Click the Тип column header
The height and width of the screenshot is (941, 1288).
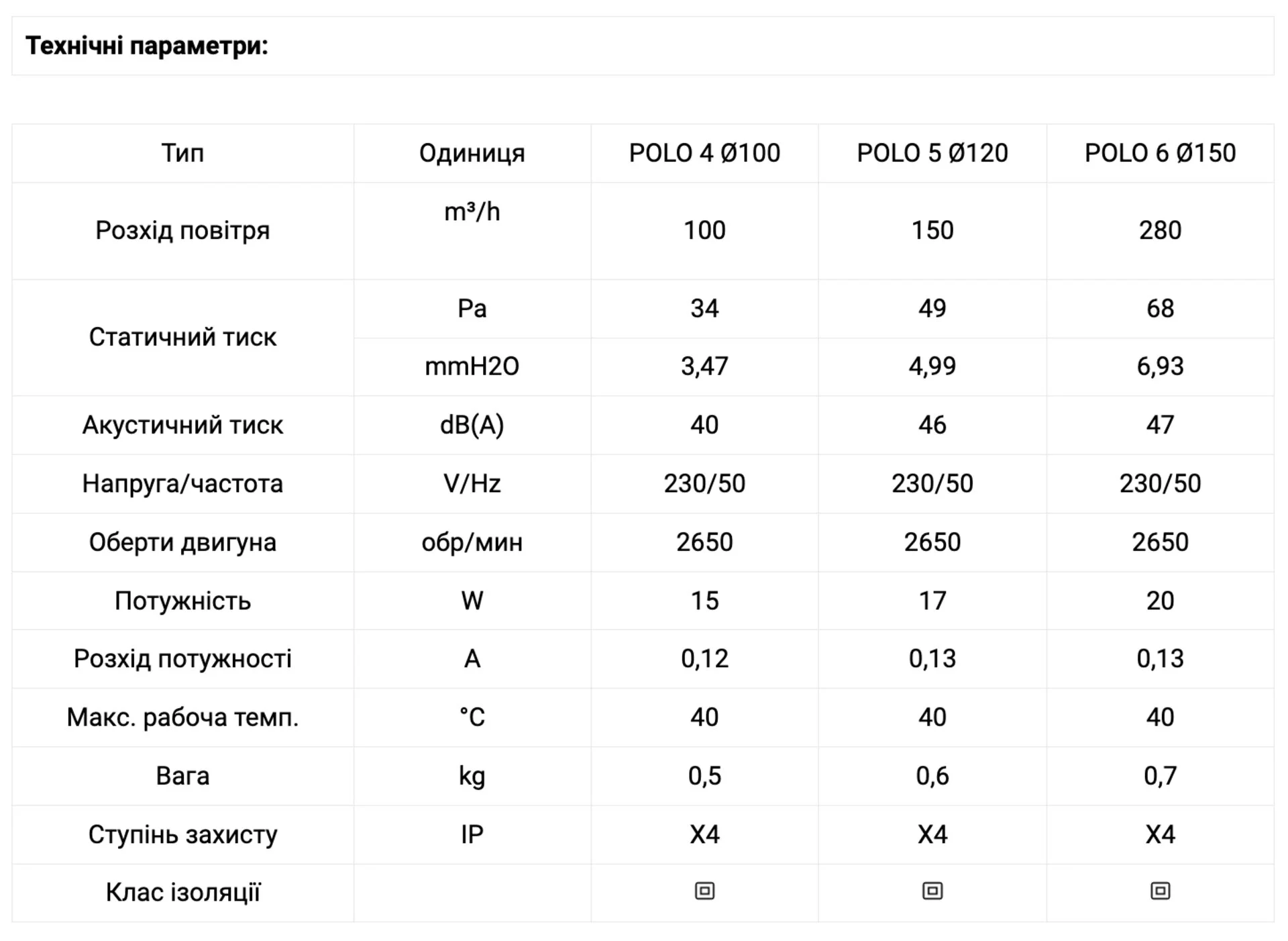coord(182,153)
